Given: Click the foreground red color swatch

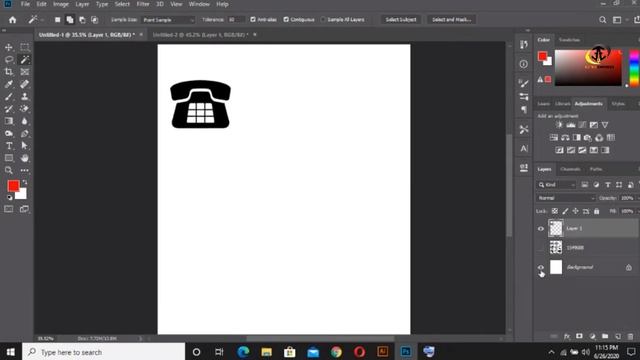Looking at the screenshot, I should [x=13, y=186].
